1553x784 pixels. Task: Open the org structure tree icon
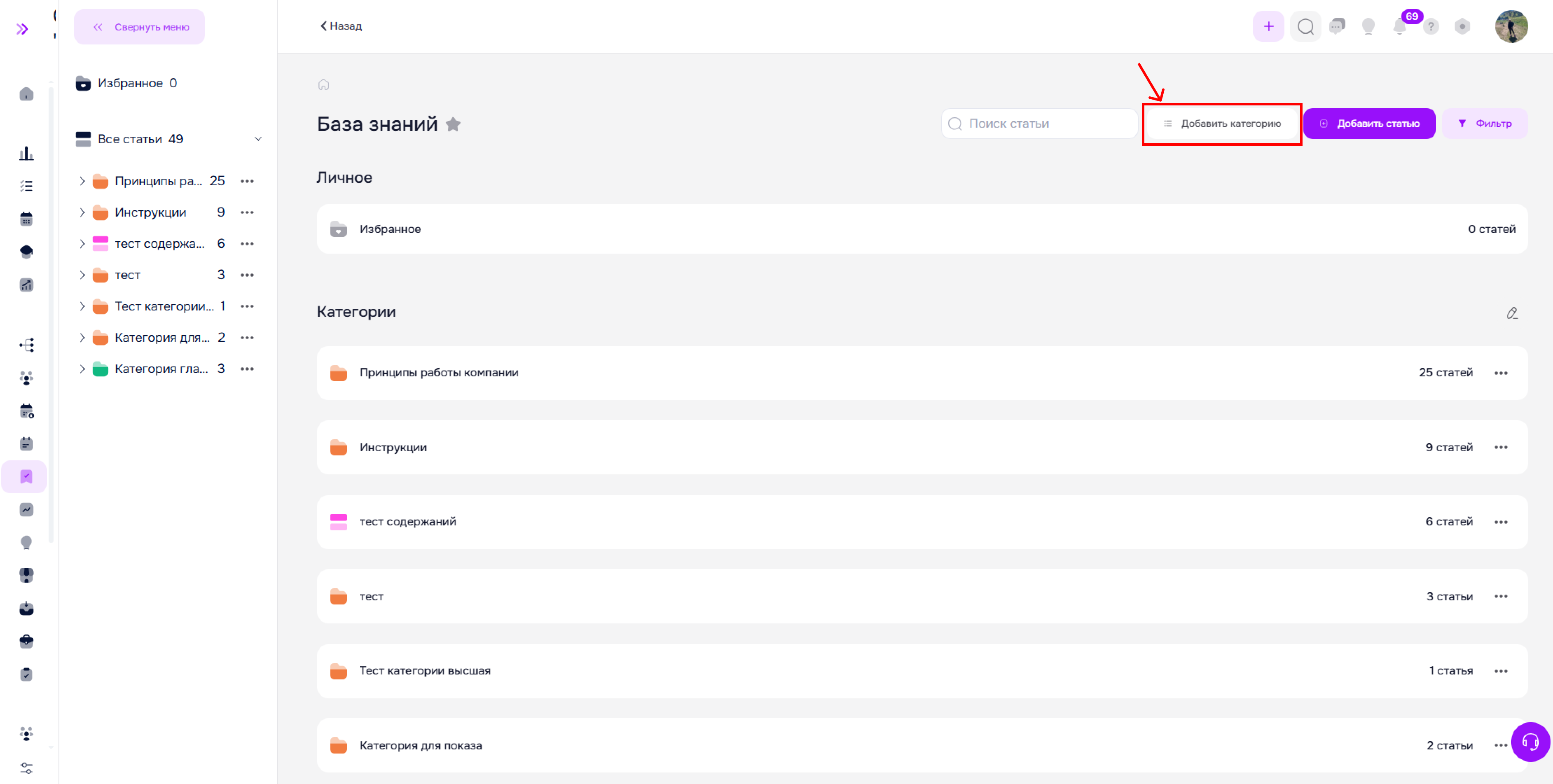pos(26,345)
